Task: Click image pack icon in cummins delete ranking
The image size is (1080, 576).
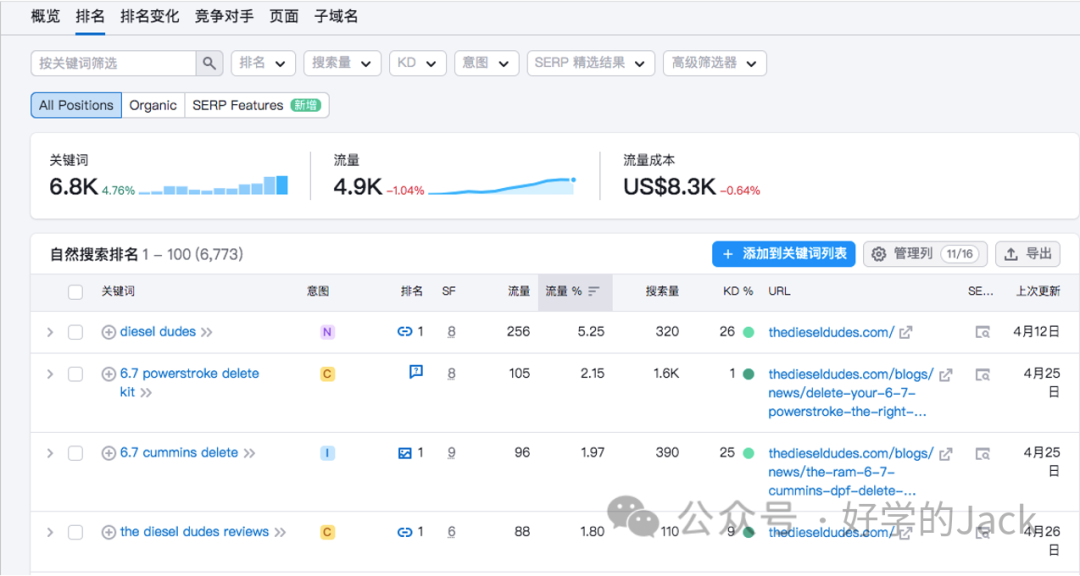Action: 405,453
